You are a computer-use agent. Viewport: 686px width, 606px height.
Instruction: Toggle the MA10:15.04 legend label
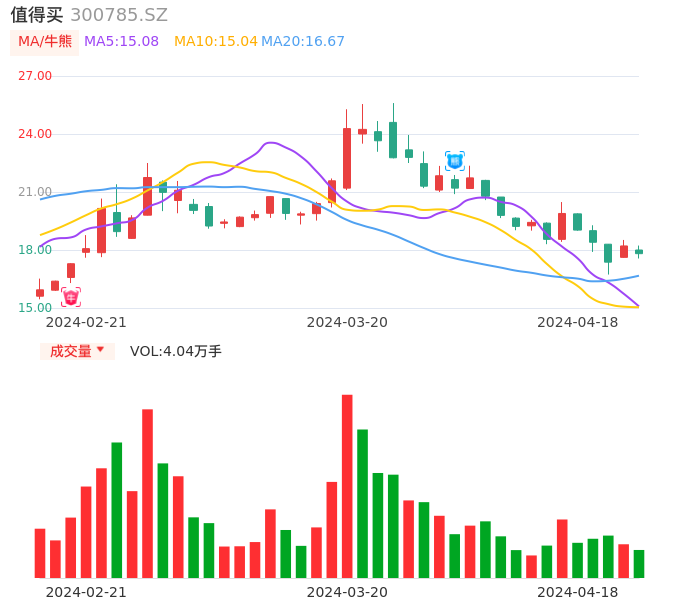[x=215, y=42]
